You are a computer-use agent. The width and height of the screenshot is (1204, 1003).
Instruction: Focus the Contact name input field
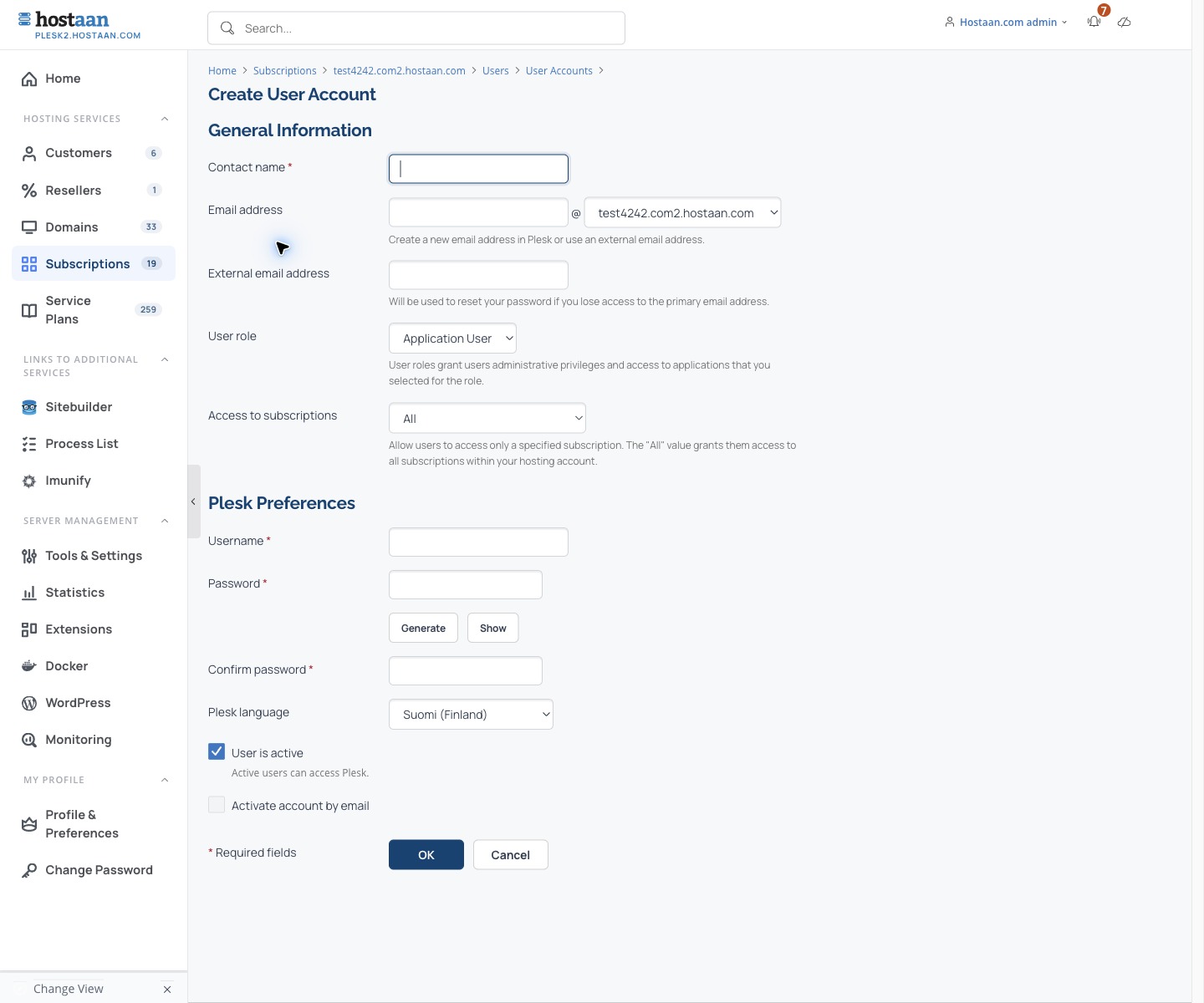pyautogui.click(x=478, y=169)
